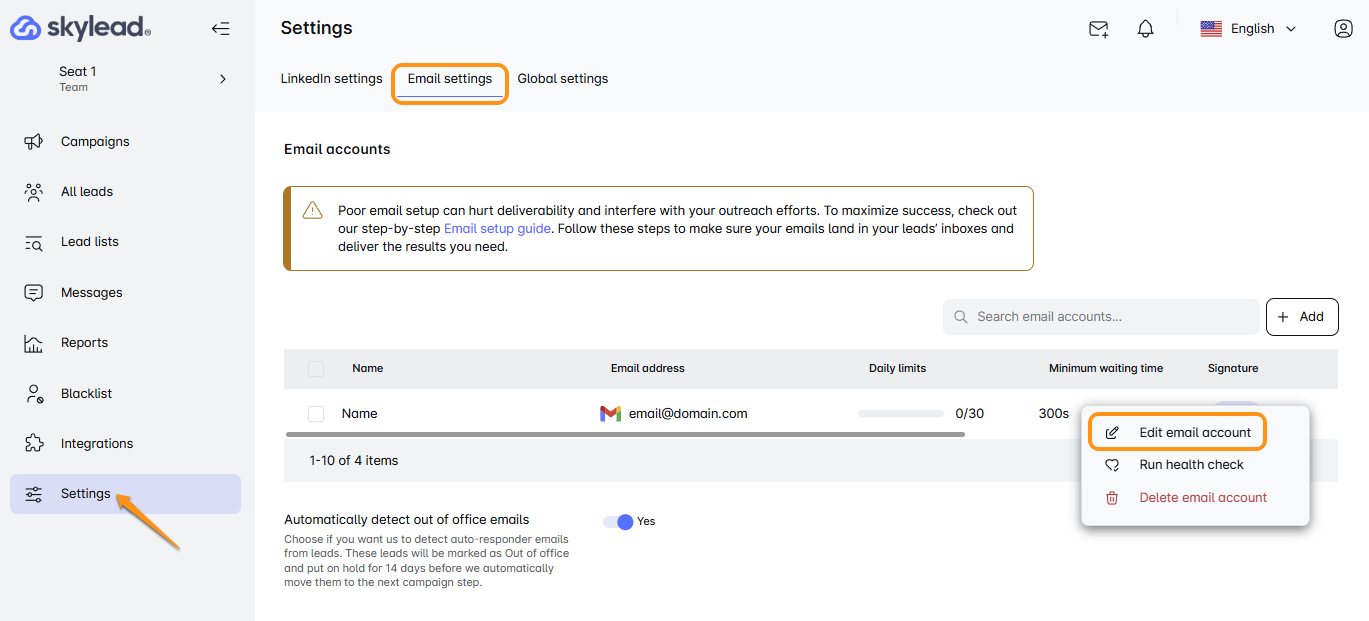The width and height of the screenshot is (1369, 621).
Task: Toggle the select-all checkbox in table header
Action: [316, 369]
